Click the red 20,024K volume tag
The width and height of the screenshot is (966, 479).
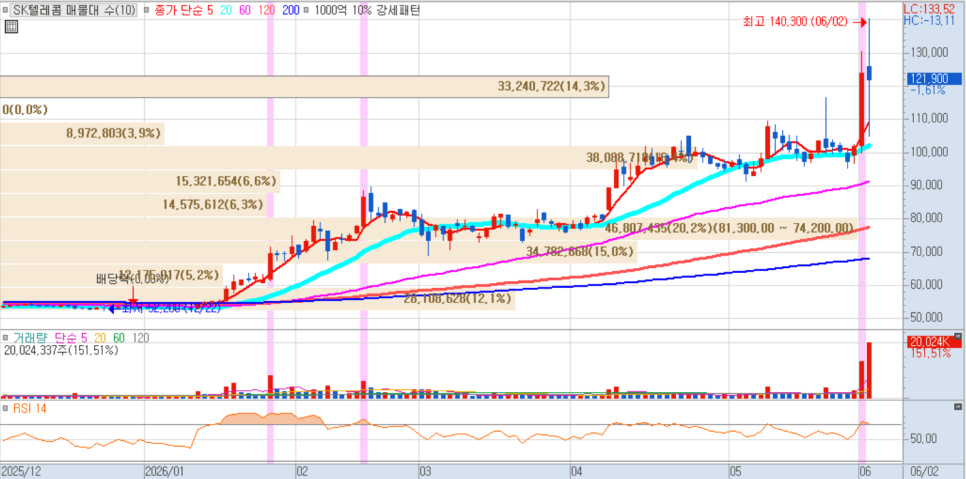(930, 342)
